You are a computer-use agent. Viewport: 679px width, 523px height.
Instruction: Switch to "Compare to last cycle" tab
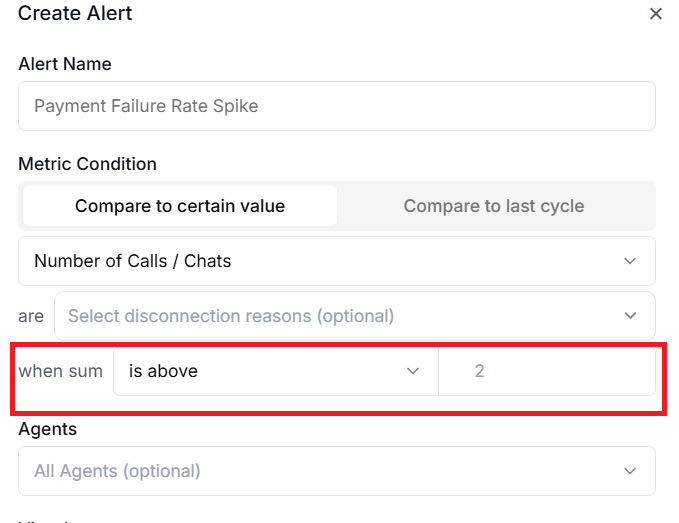(494, 206)
